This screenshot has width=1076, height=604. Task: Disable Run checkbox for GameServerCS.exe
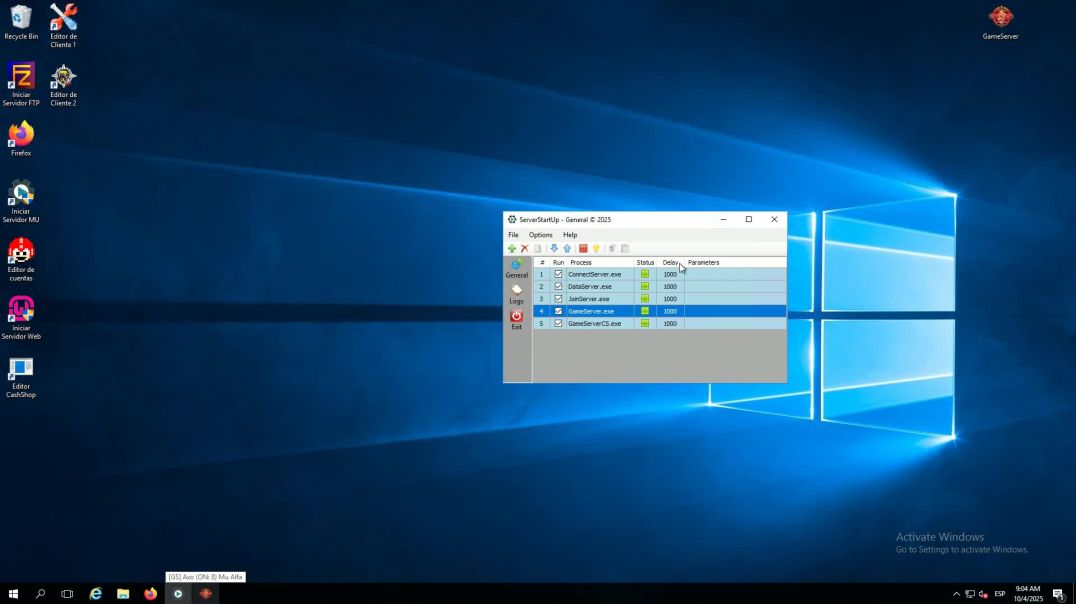[x=558, y=323]
